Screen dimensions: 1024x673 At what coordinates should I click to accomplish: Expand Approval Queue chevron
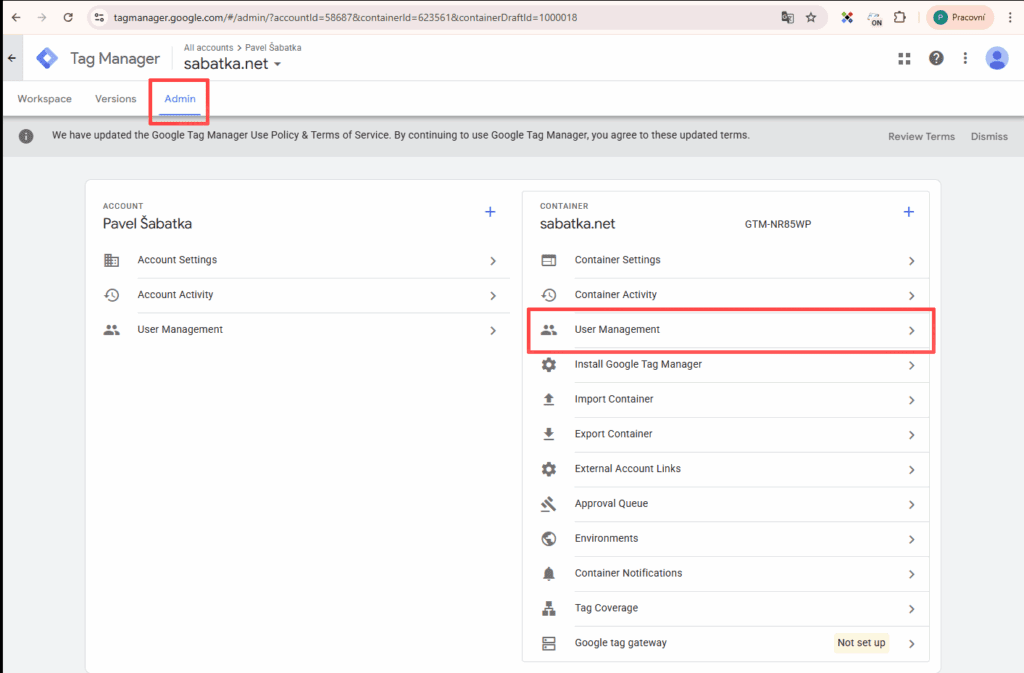(912, 505)
